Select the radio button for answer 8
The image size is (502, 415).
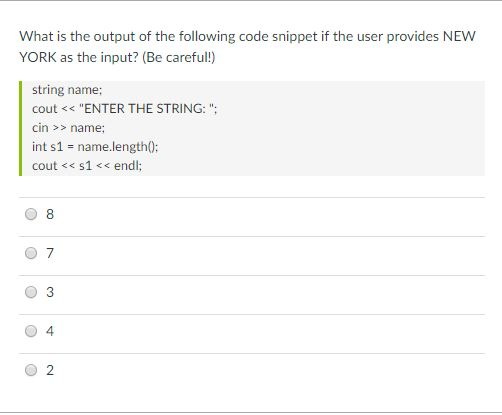(31, 214)
